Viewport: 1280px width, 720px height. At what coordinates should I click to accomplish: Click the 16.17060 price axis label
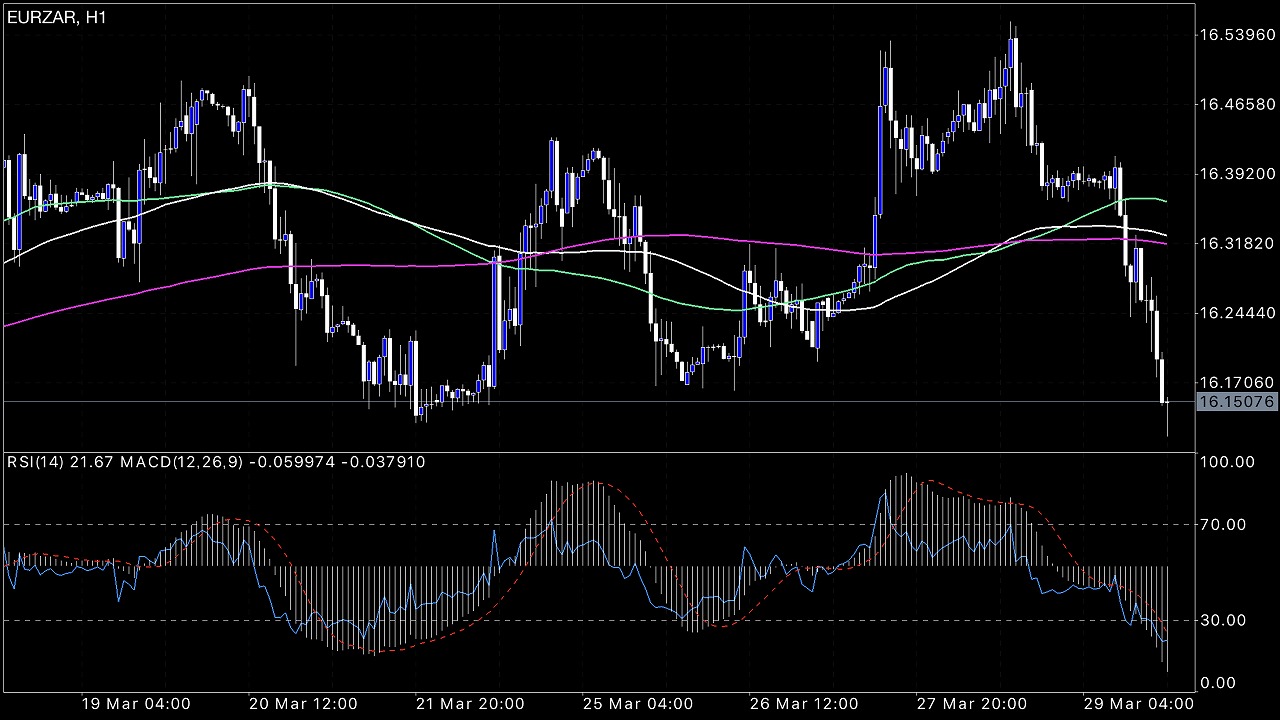tap(1236, 382)
